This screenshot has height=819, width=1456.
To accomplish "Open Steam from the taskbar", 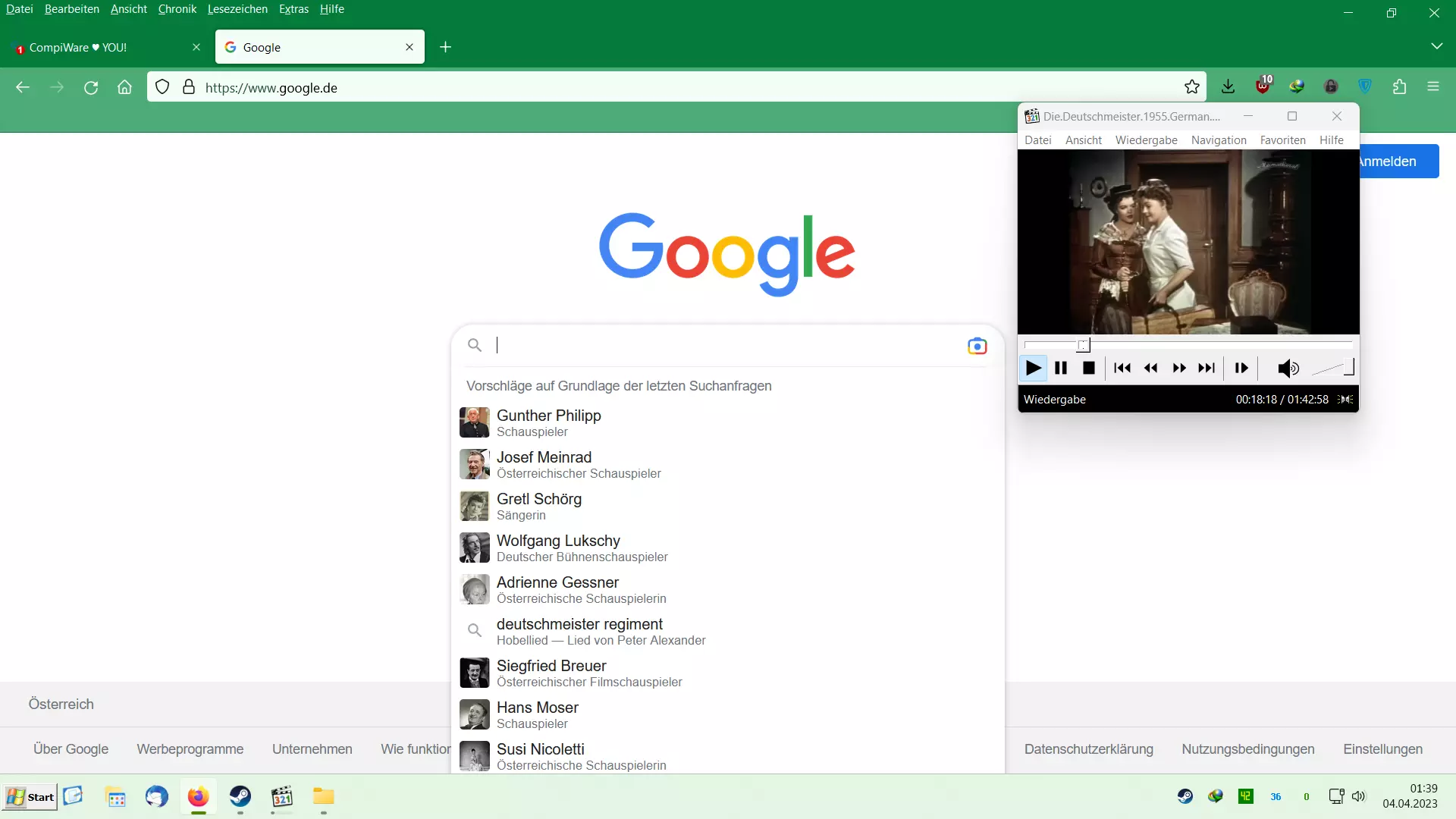I will pos(240,797).
